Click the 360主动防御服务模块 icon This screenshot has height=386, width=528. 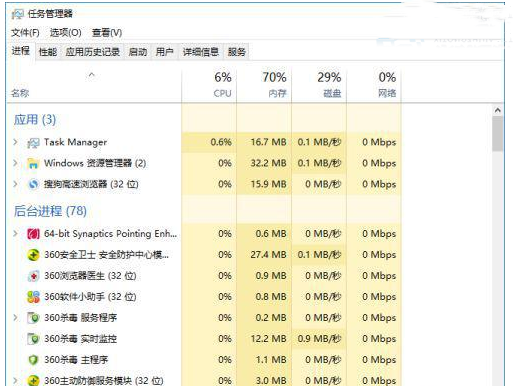tap(33, 380)
